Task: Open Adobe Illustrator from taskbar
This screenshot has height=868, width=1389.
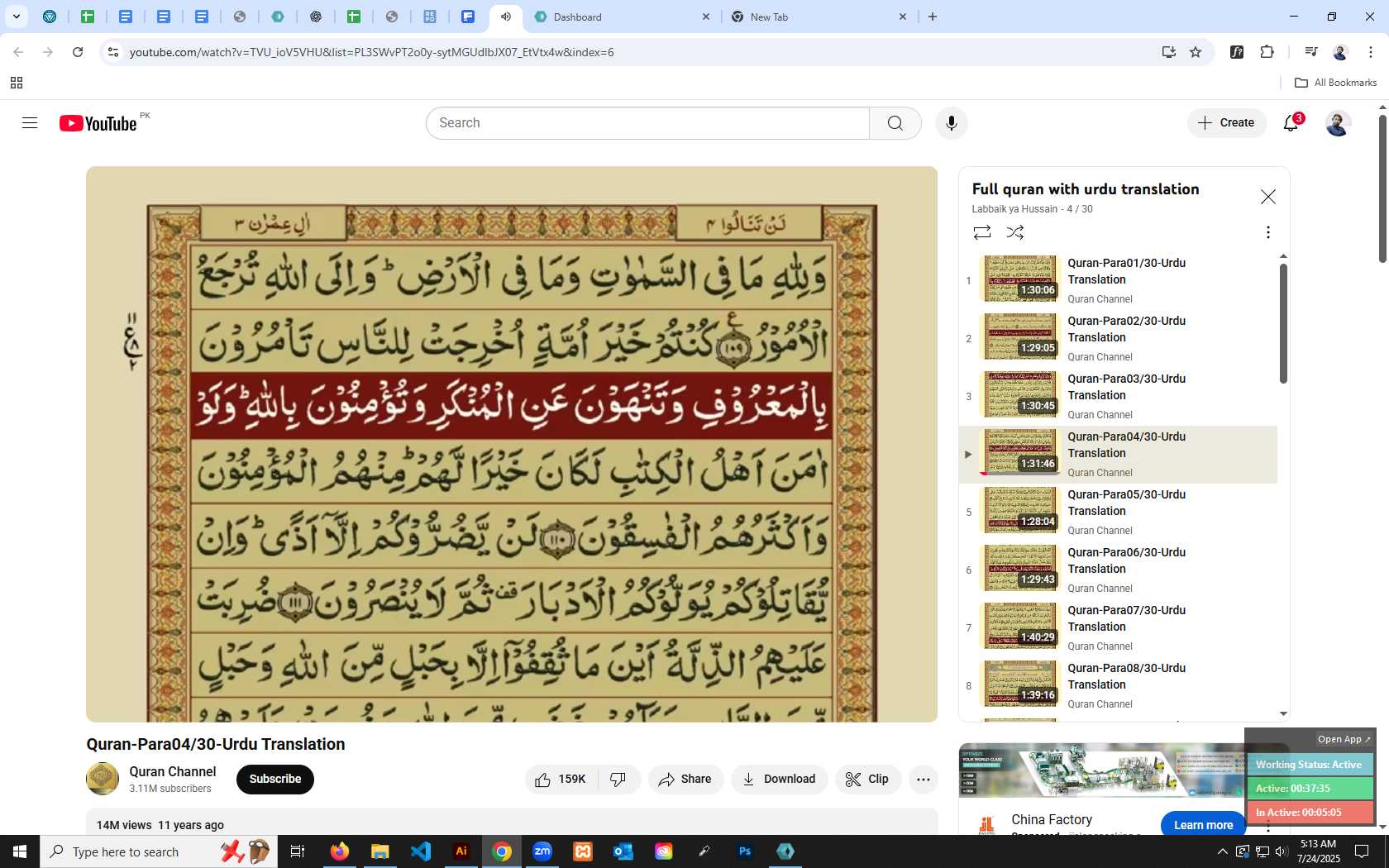Action: click(461, 851)
